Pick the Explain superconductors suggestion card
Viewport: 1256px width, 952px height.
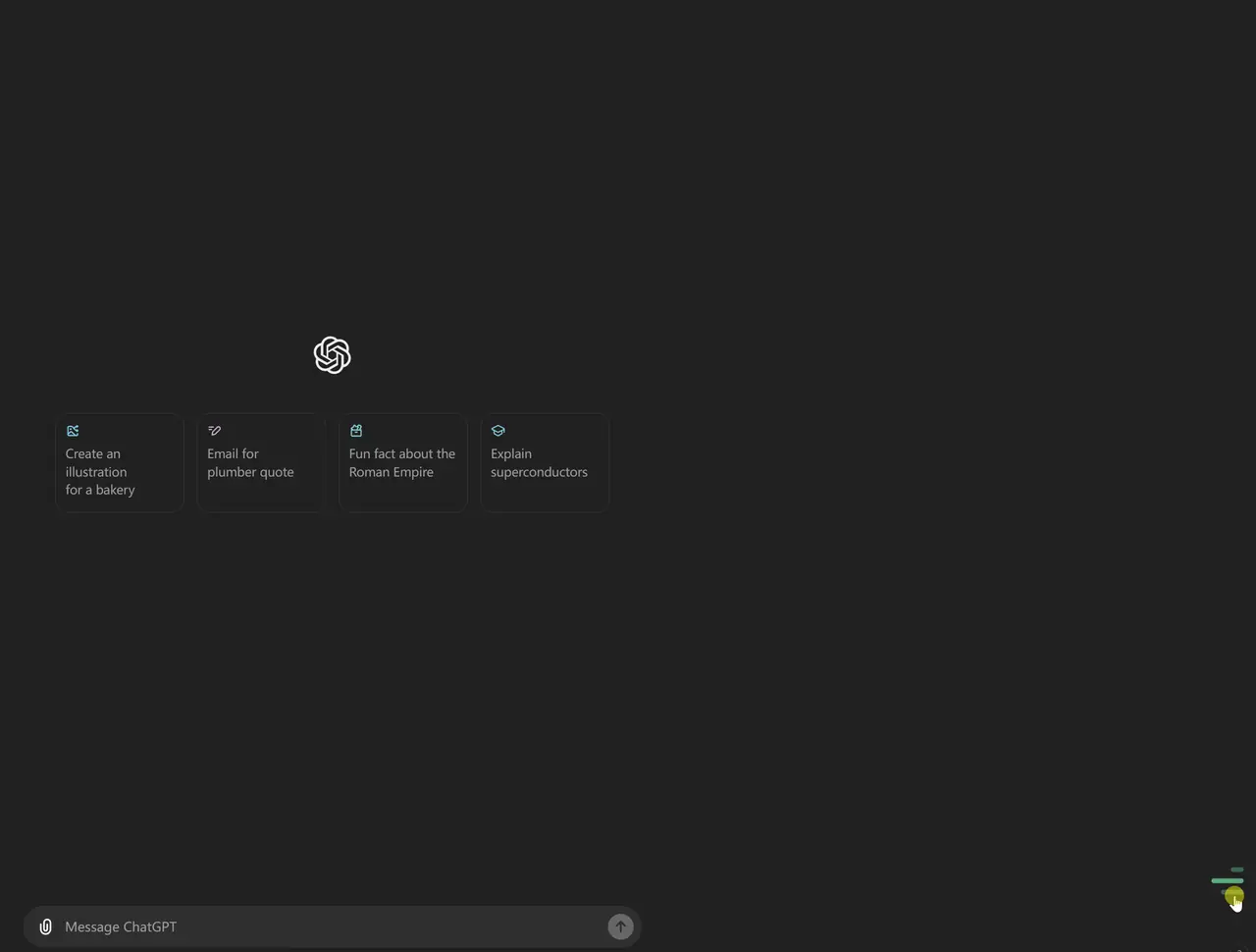tap(545, 462)
